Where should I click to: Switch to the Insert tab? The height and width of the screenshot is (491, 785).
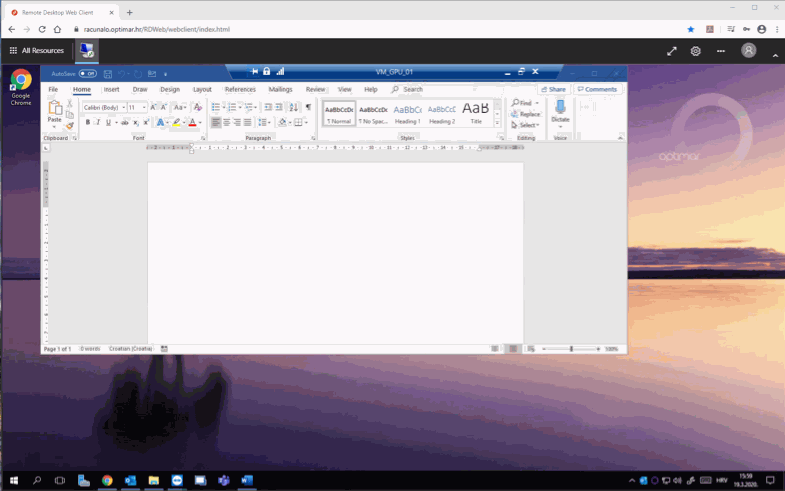click(x=111, y=89)
